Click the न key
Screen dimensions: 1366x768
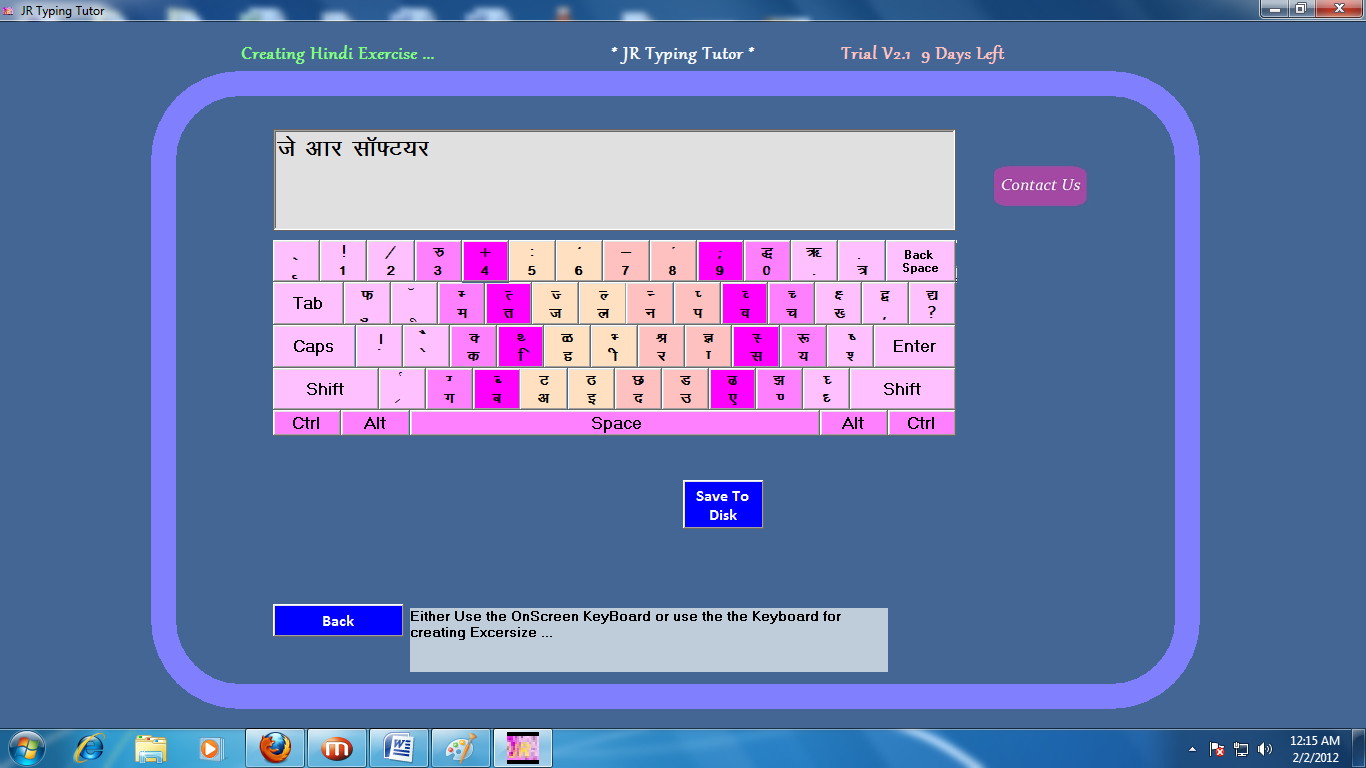click(x=649, y=303)
